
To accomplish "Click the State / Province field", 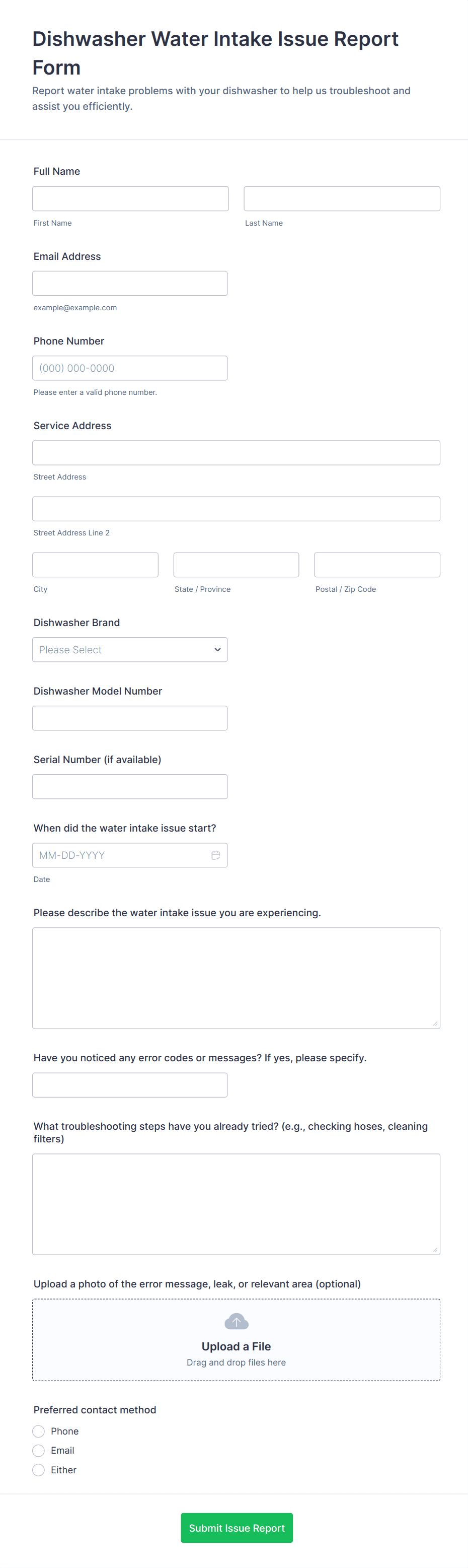I will click(236, 565).
